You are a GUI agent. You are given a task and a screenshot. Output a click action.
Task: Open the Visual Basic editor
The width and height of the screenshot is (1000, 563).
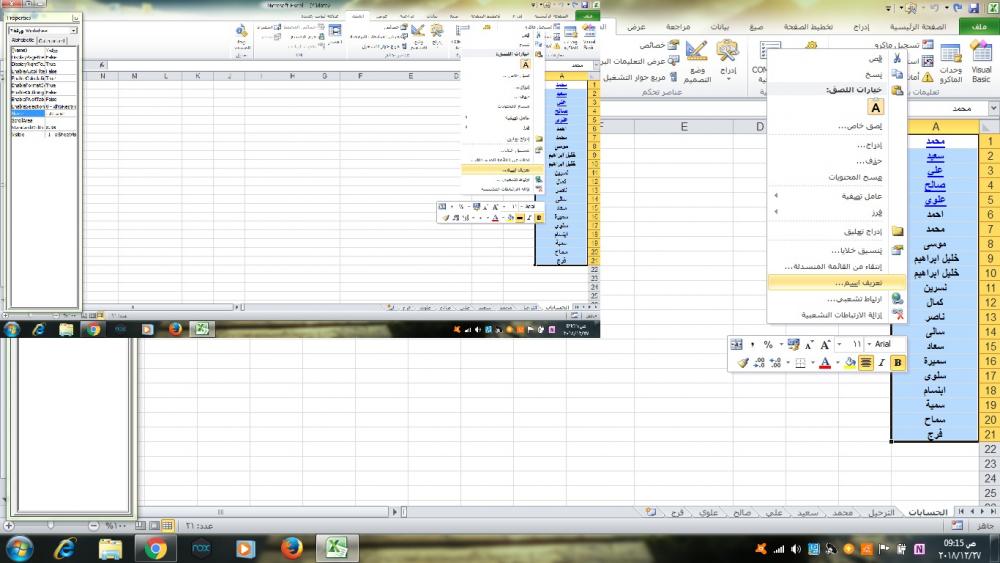point(981,61)
